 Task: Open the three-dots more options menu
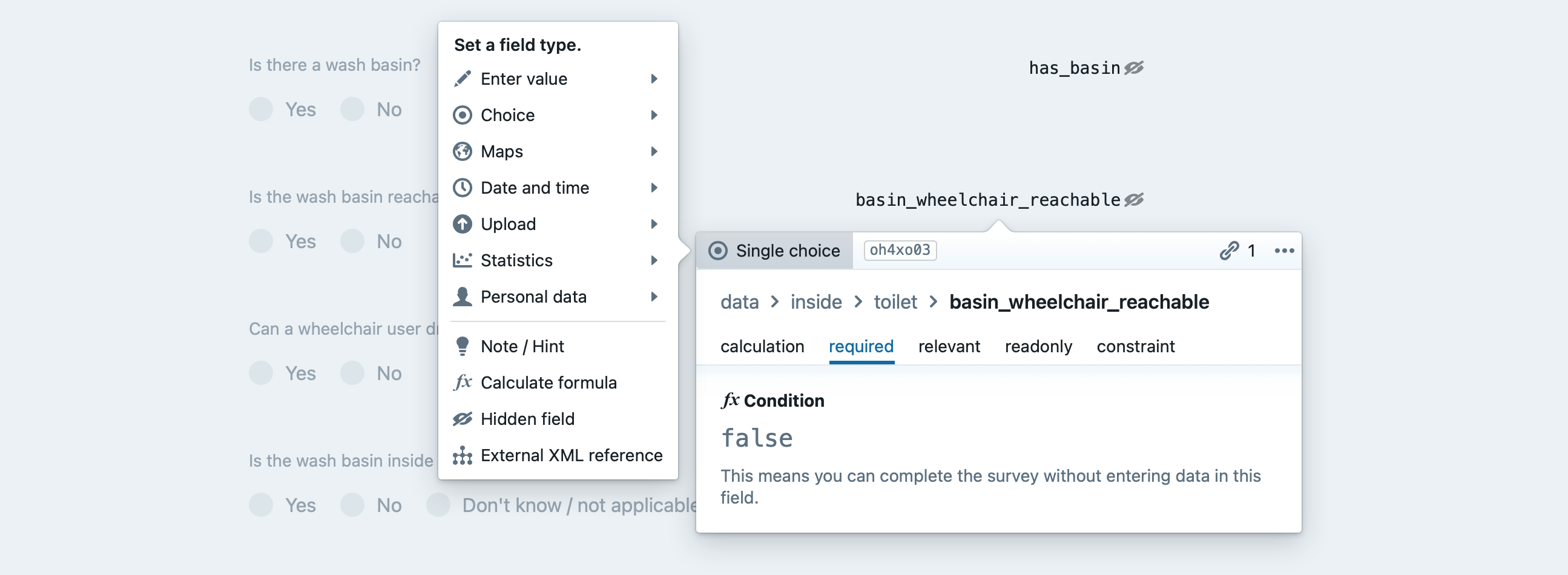1283,251
